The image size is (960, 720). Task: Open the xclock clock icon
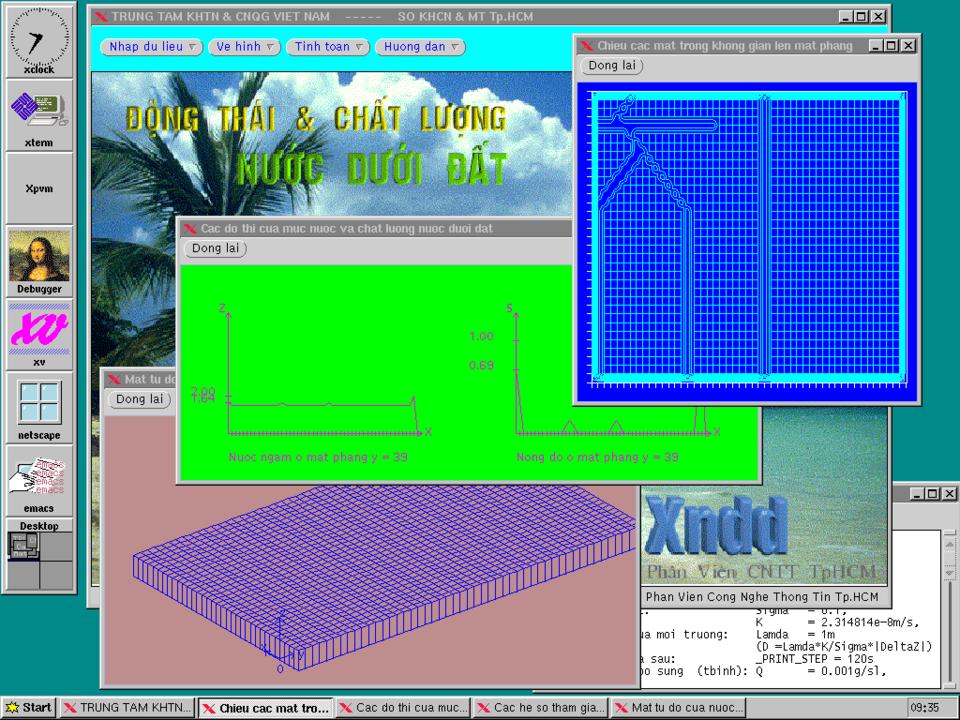[x=39, y=38]
